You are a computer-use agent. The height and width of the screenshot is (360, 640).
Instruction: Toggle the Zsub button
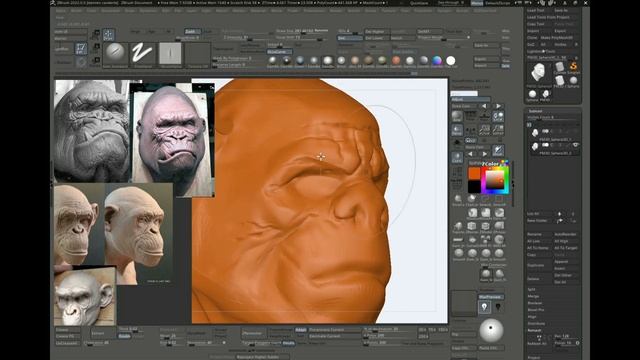pyautogui.click(x=208, y=31)
